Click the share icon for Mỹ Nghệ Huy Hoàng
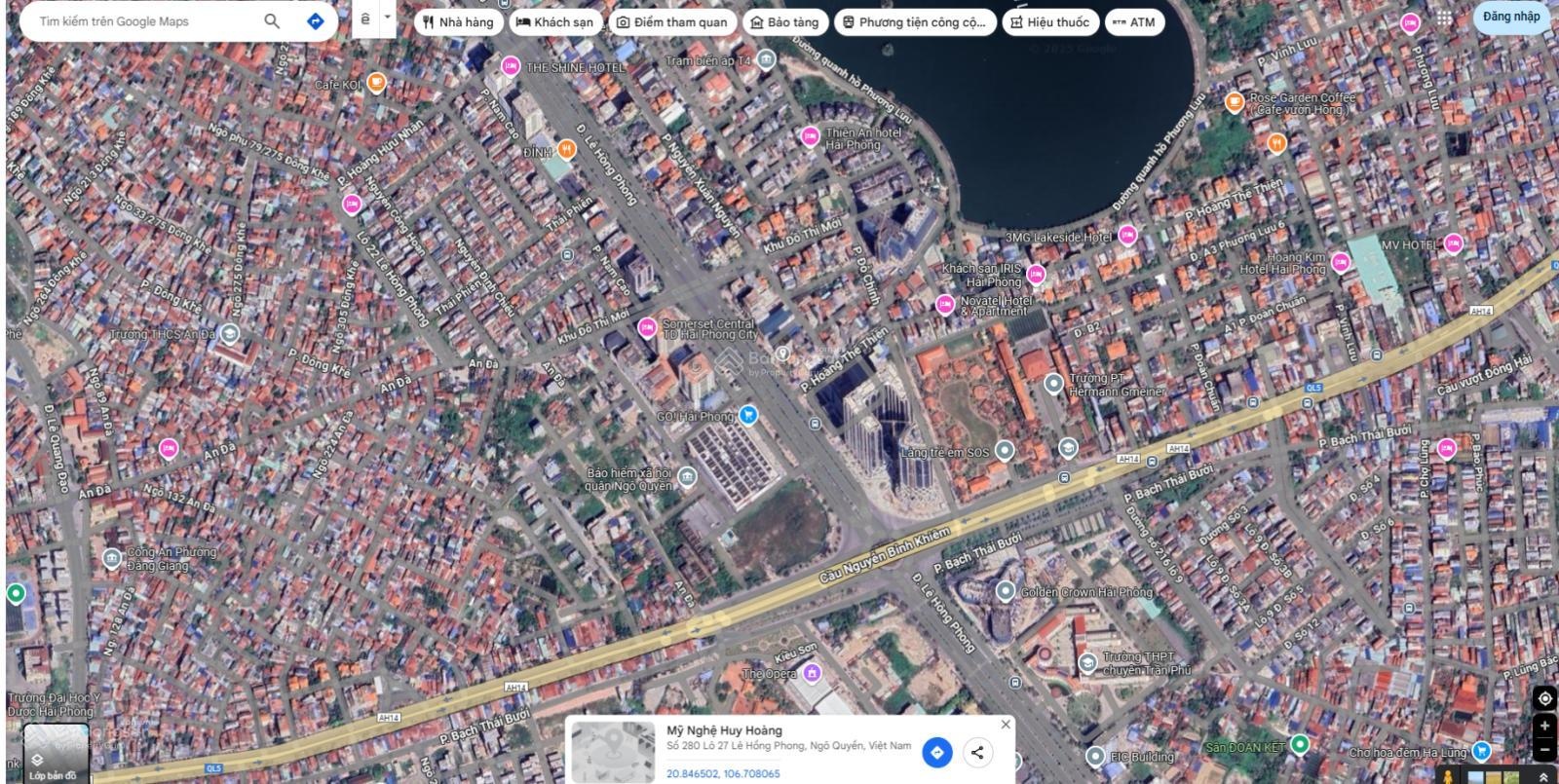 tap(977, 752)
